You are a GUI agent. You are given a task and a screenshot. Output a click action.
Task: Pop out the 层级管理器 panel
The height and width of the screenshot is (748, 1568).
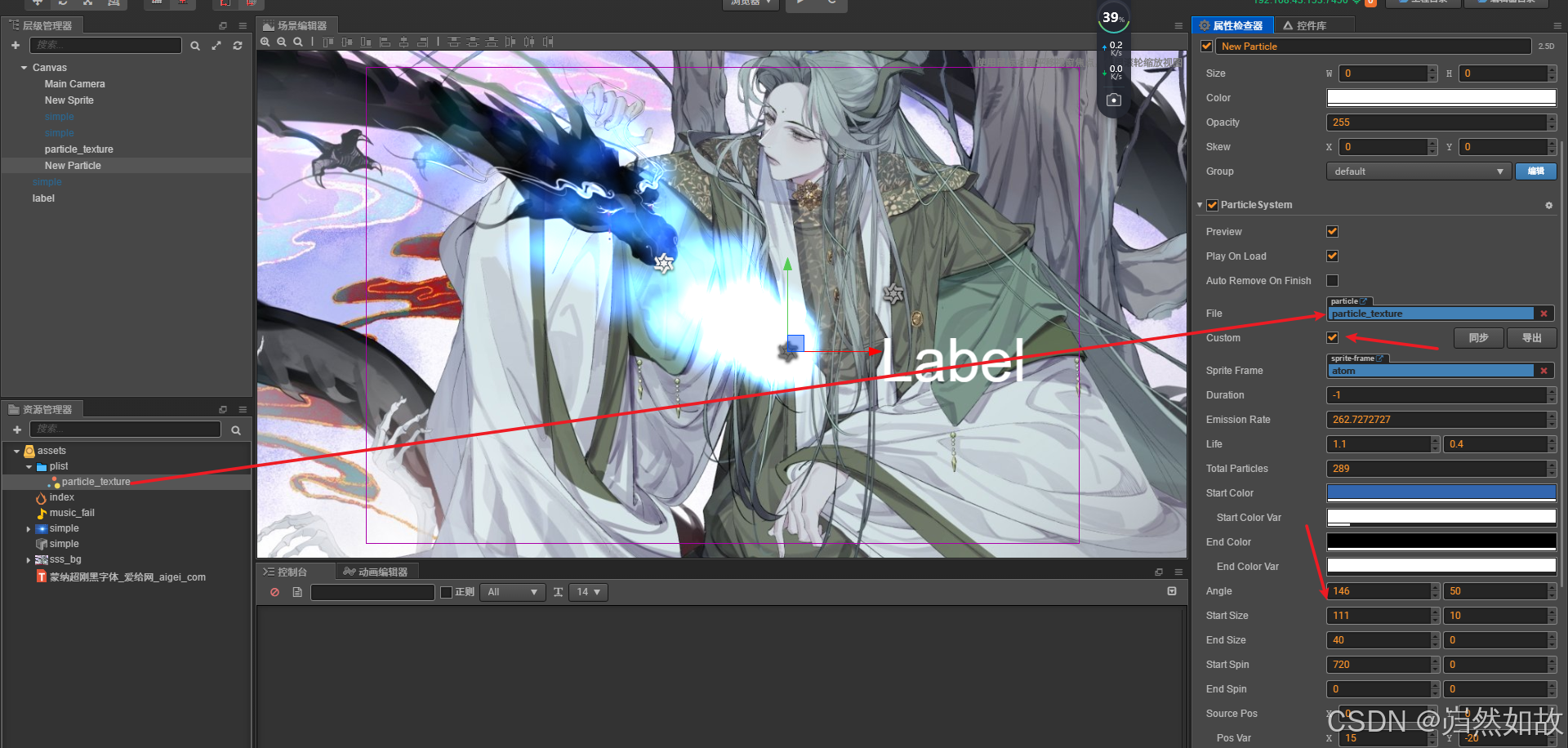(x=223, y=26)
